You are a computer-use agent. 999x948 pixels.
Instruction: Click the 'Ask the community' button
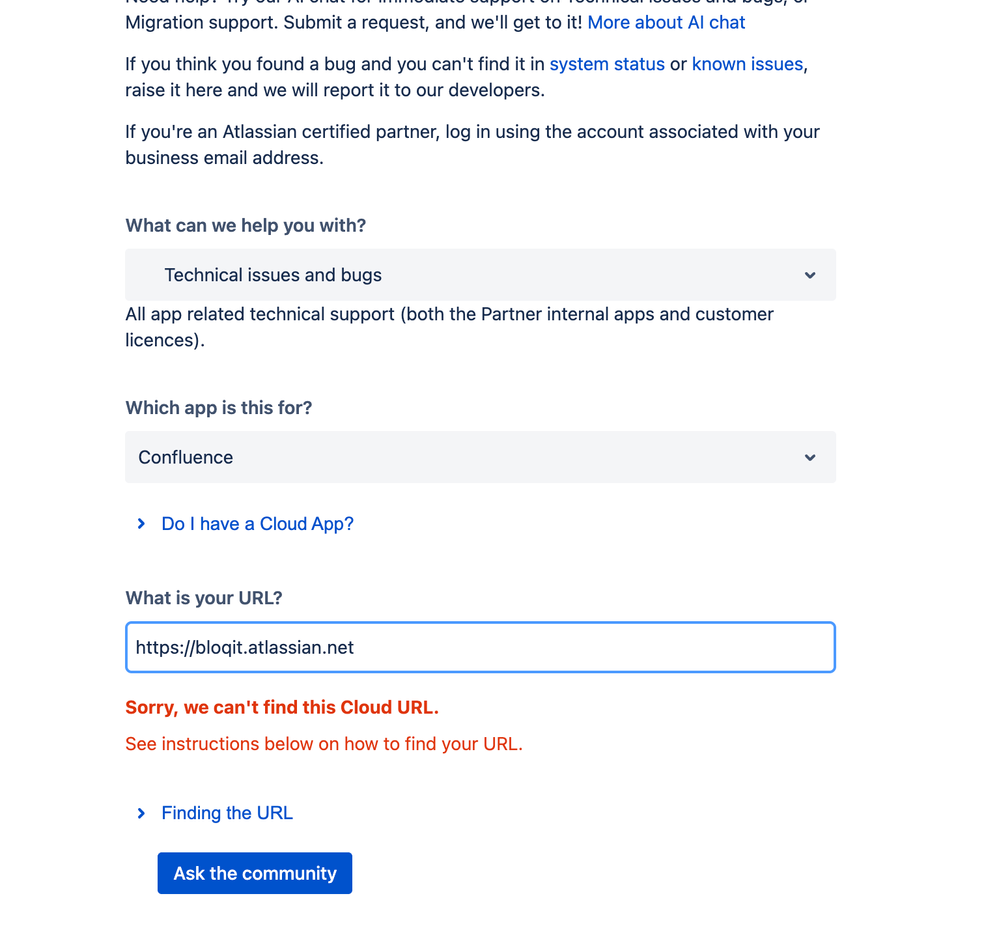click(255, 873)
